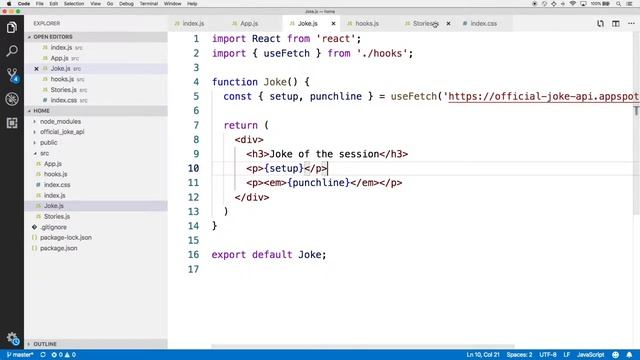
Task: Click the sync changes icon in status bar
Action: coord(43,355)
